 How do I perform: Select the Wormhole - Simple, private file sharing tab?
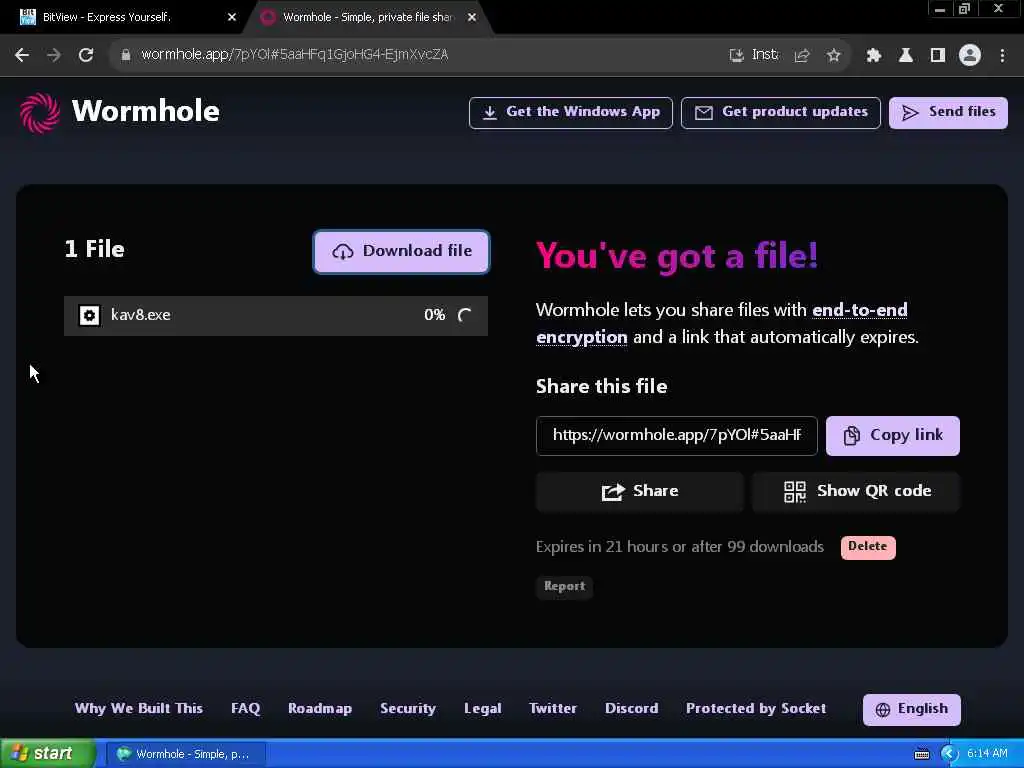367,17
